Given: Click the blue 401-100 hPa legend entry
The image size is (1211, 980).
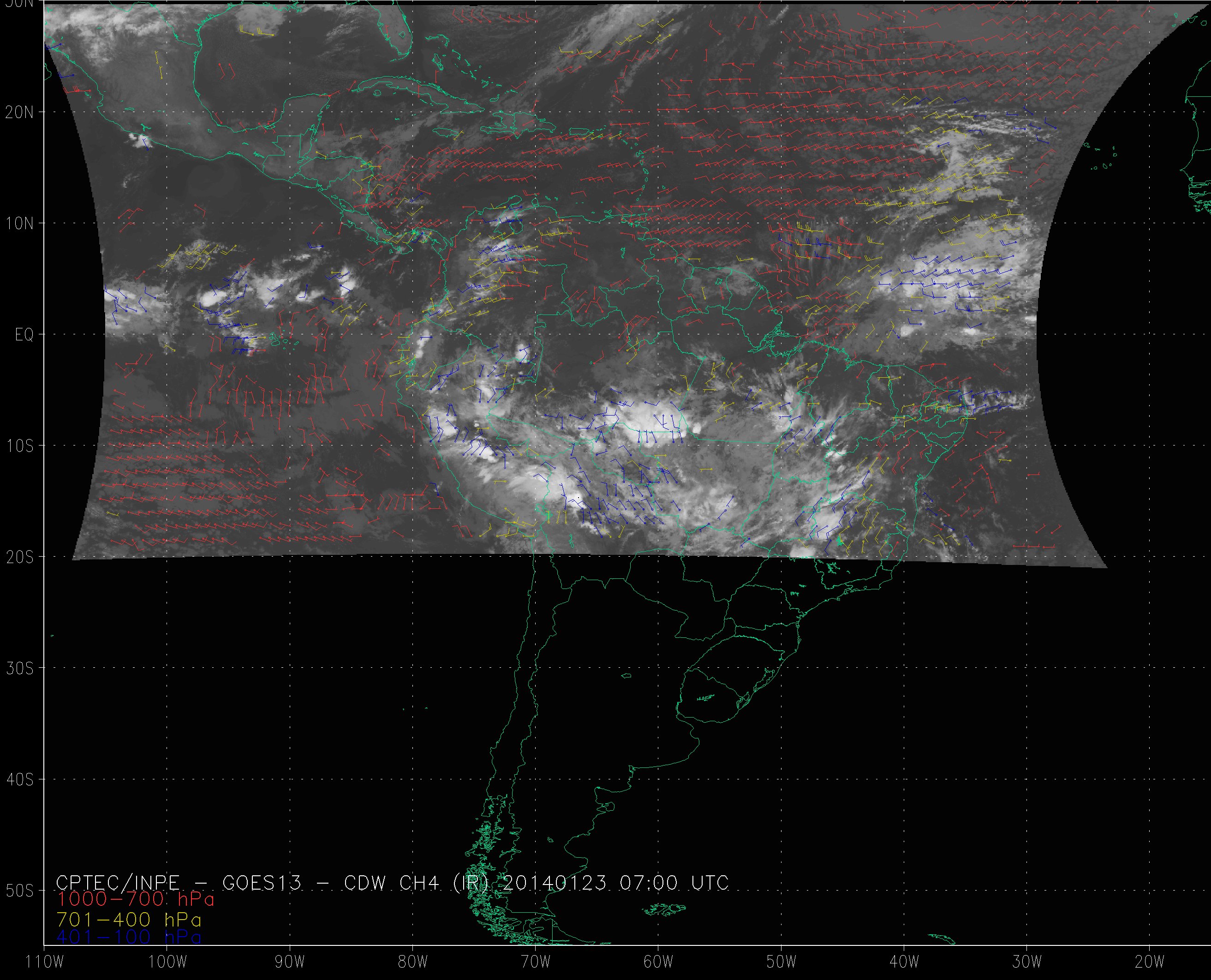Looking at the screenshot, I should coord(129,937).
